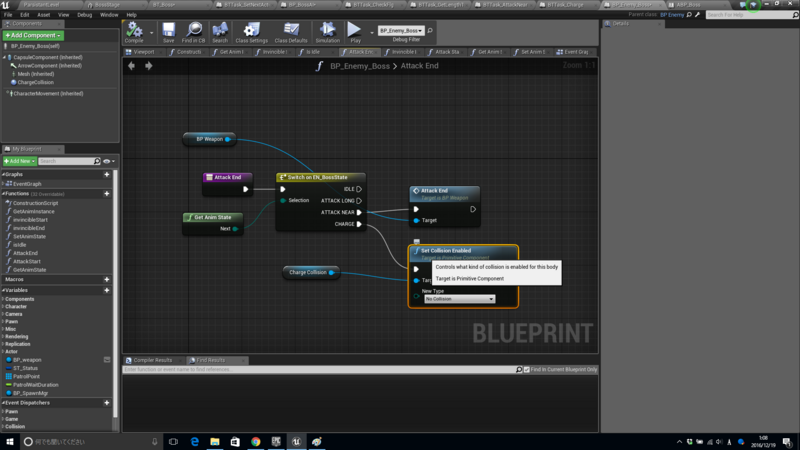Screen dimensions: 800x450
Task: Add a new function with plus icon
Action: pyautogui.click(x=107, y=194)
